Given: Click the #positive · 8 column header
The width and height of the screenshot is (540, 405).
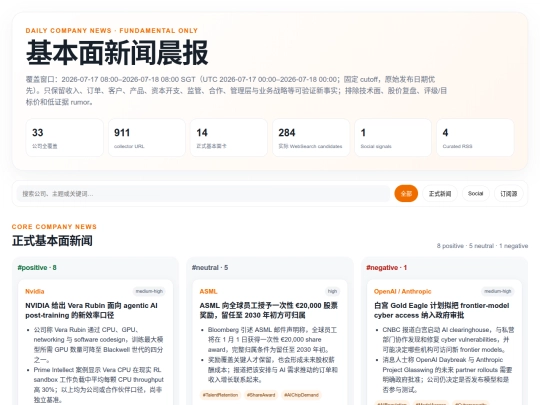Looking at the screenshot, I should pos(37,268).
